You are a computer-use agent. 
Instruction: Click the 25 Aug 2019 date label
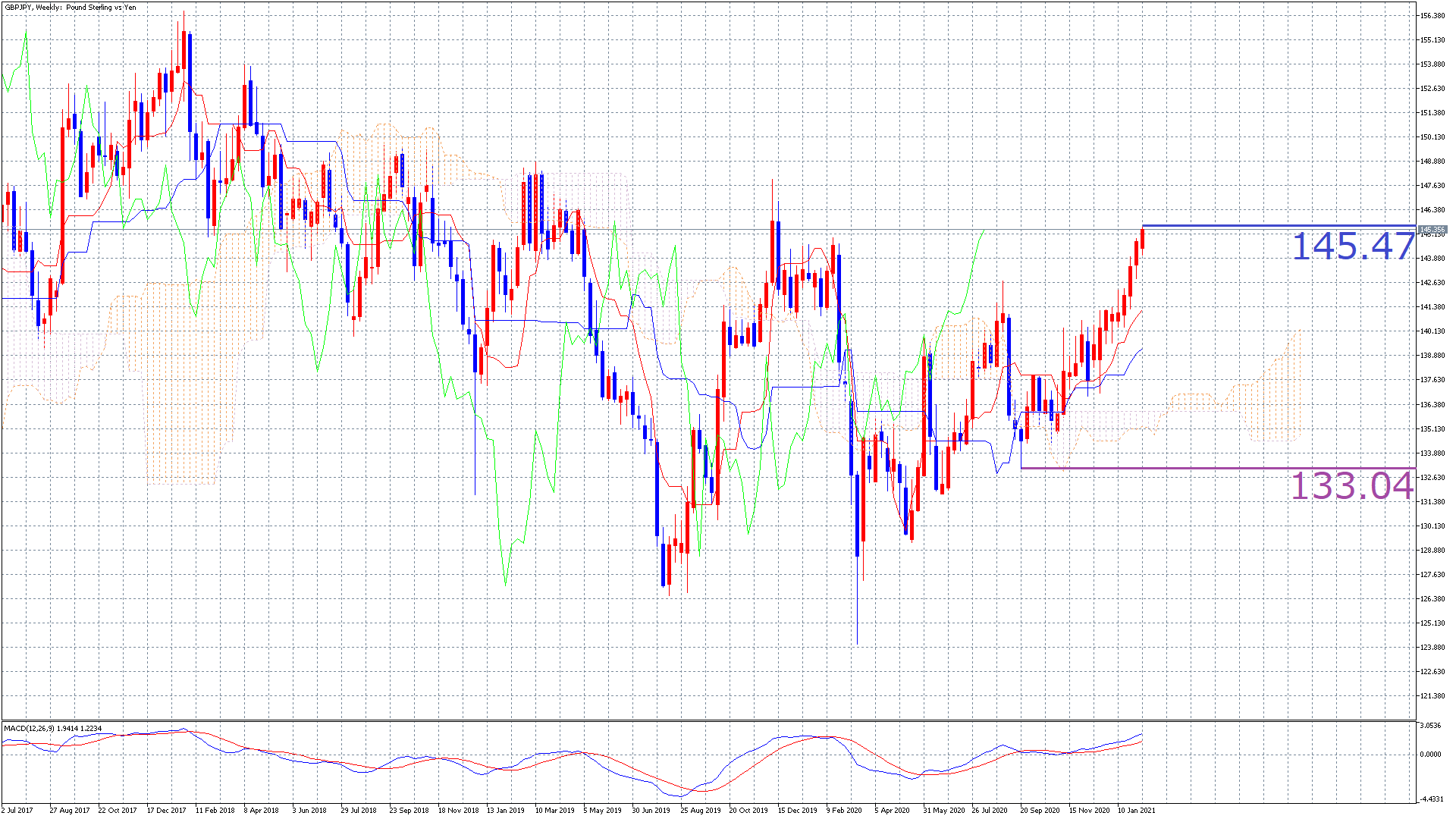[700, 810]
